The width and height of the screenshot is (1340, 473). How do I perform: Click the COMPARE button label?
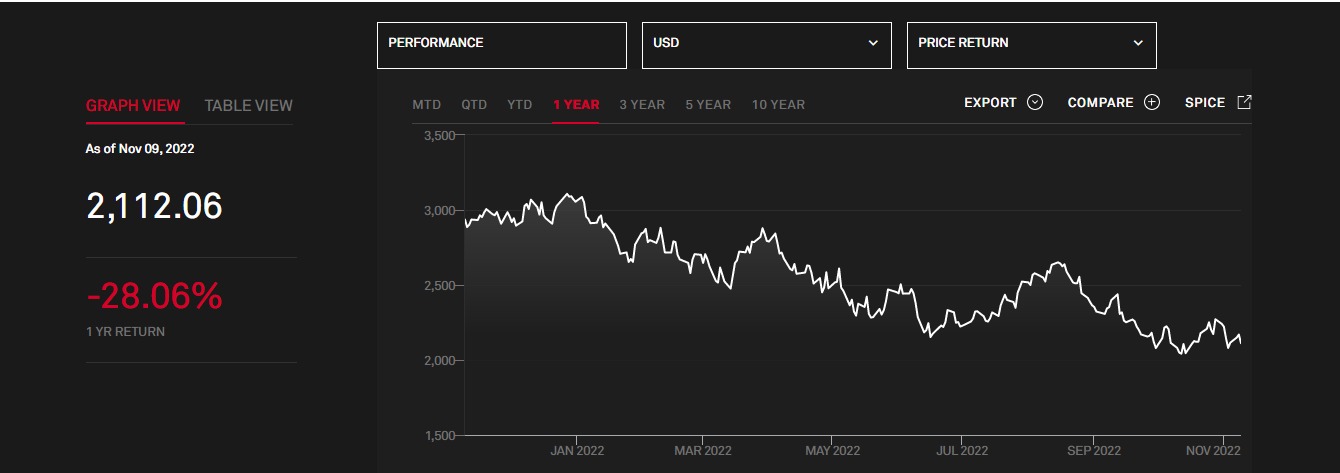click(x=1101, y=103)
